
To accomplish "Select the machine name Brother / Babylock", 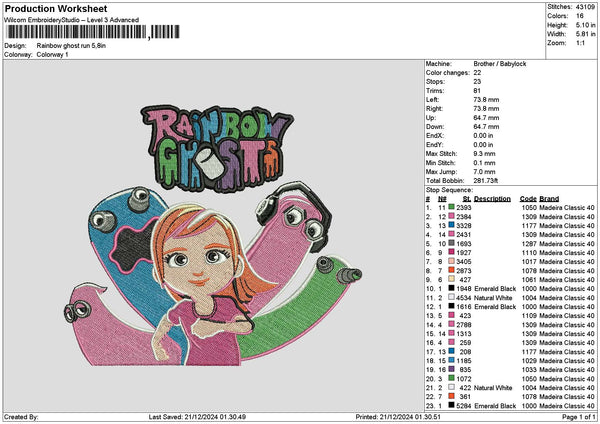I will click(x=500, y=64).
